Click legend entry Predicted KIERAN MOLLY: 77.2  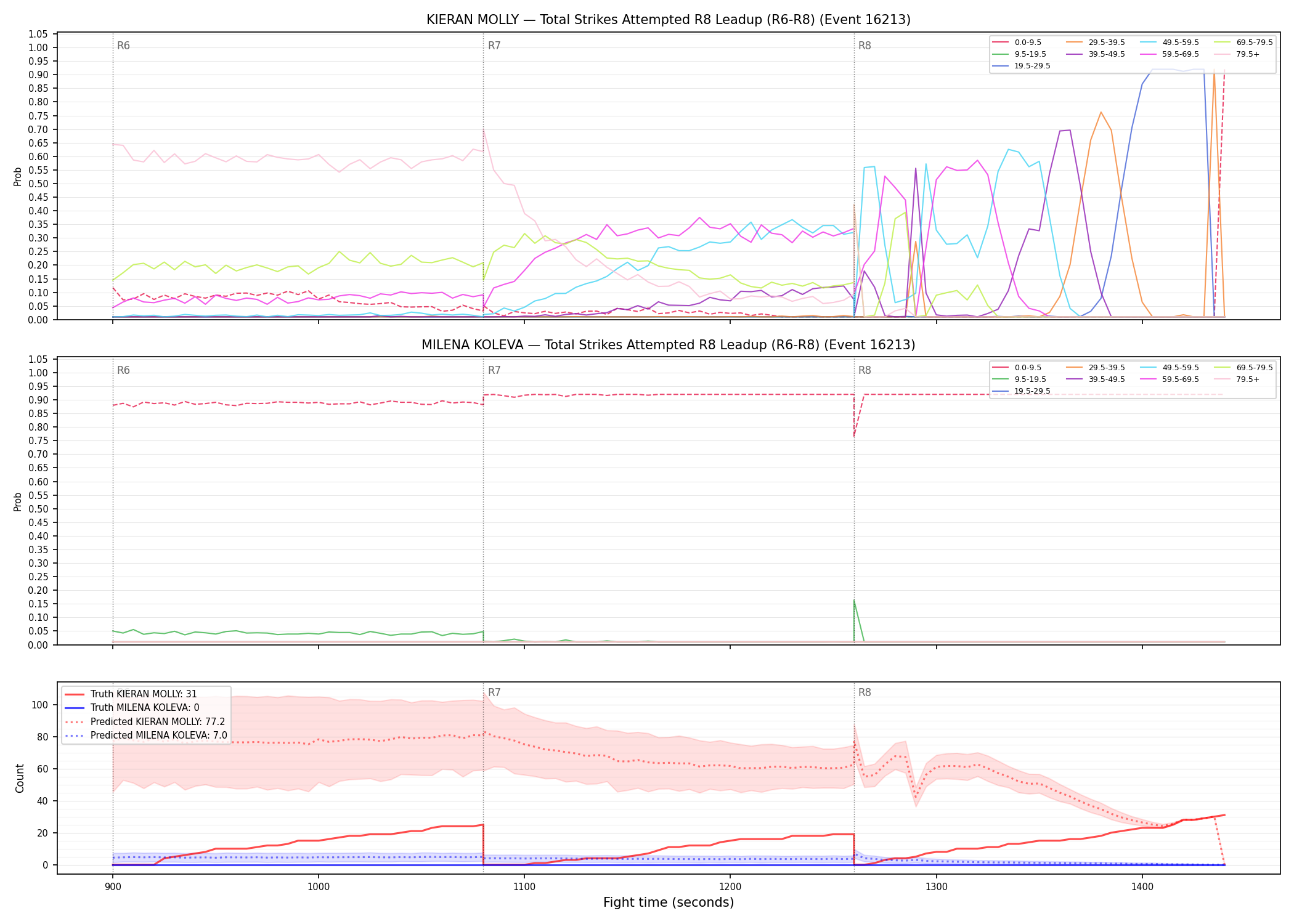145,722
